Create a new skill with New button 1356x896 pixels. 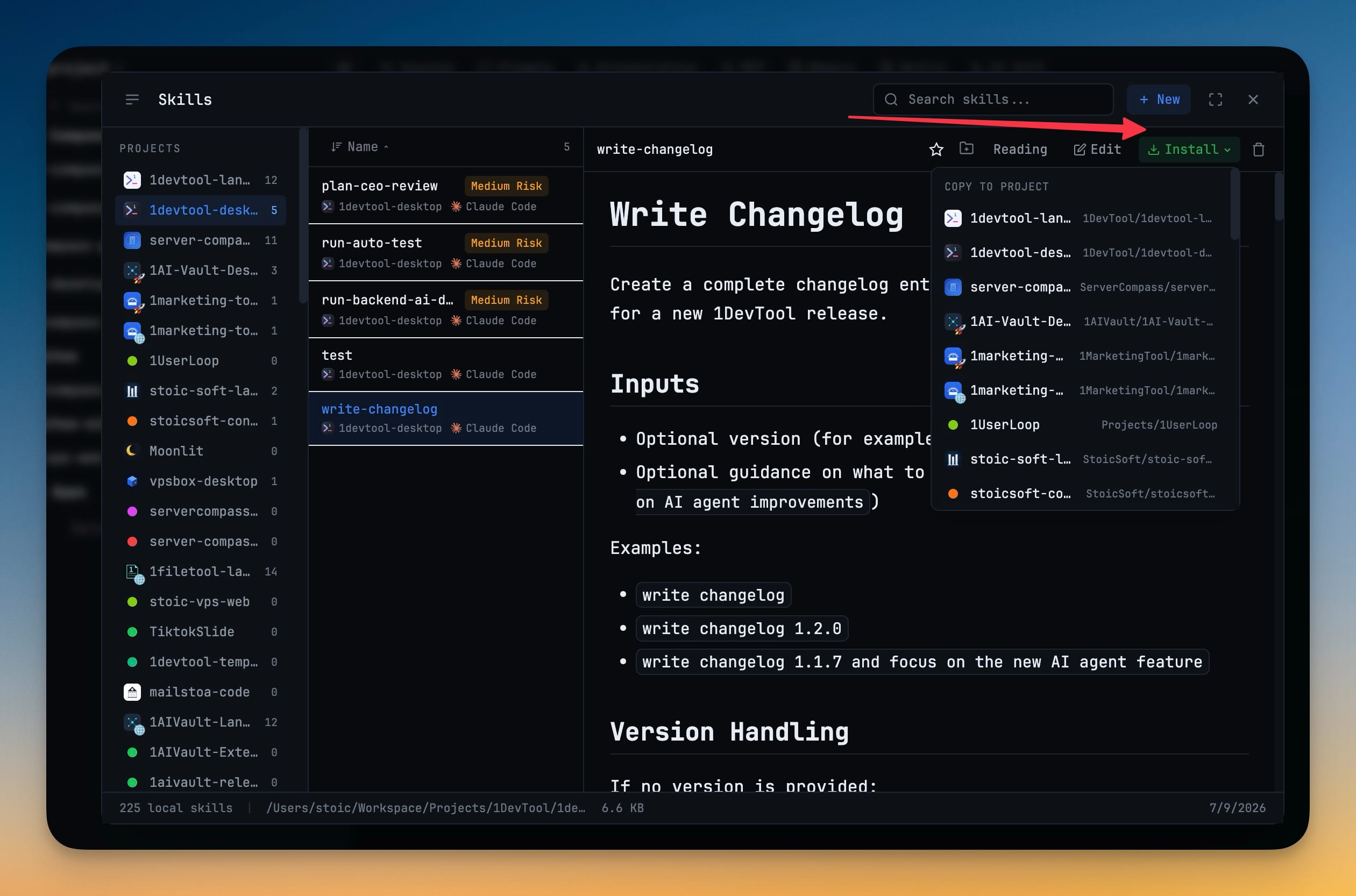1159,99
